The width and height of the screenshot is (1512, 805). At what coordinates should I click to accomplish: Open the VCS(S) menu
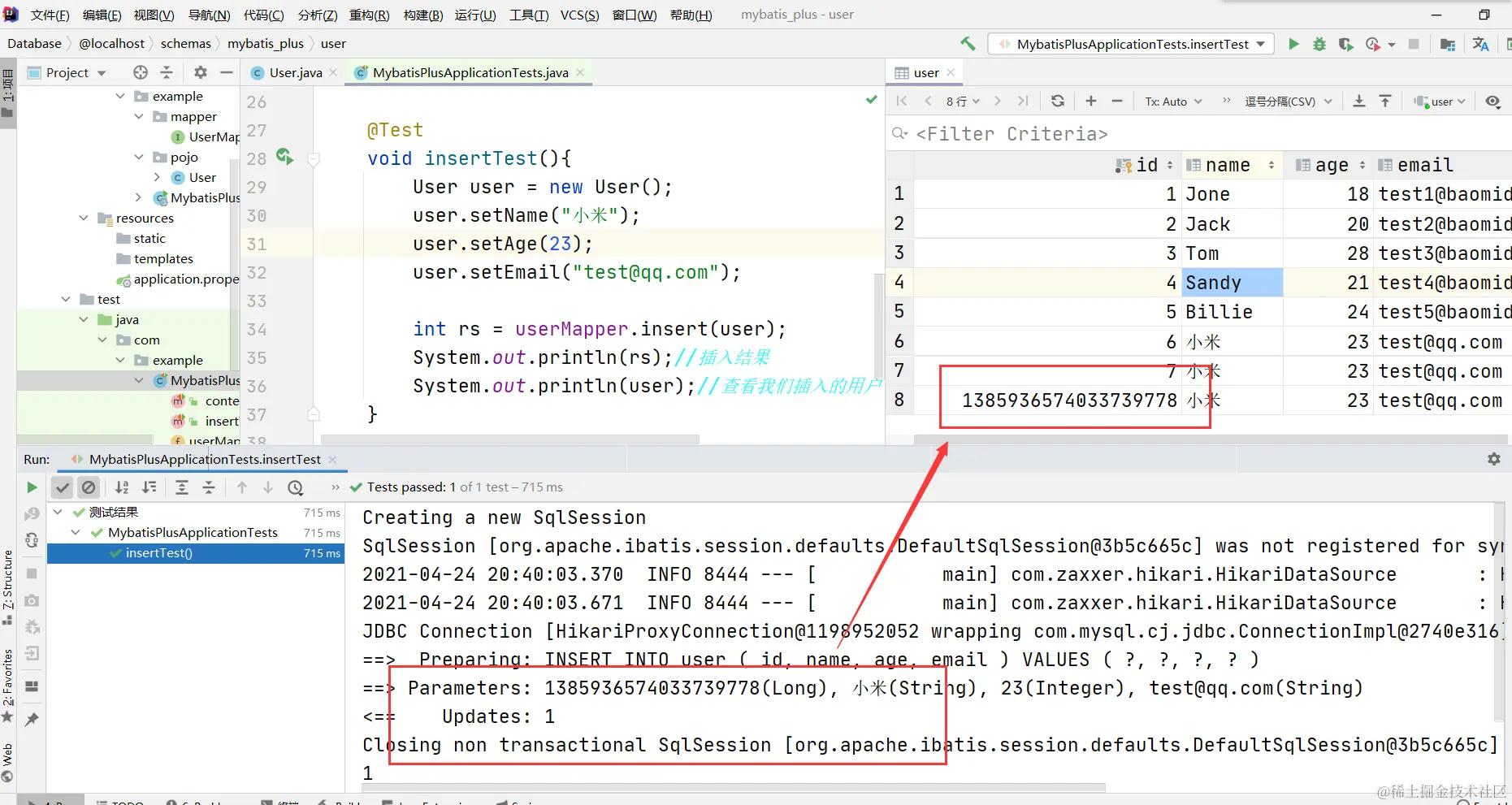click(579, 15)
